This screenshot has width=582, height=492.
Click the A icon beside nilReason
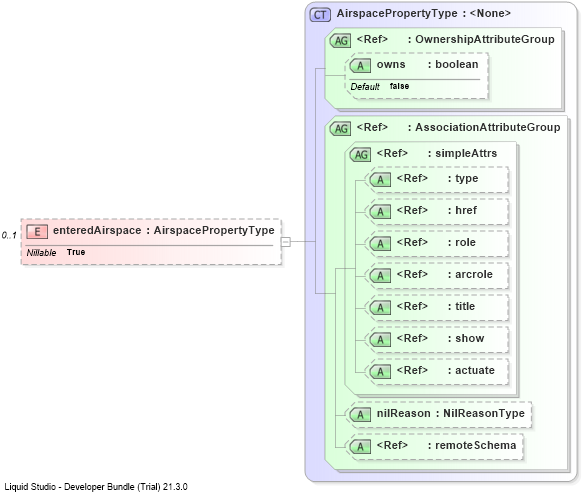(360, 415)
